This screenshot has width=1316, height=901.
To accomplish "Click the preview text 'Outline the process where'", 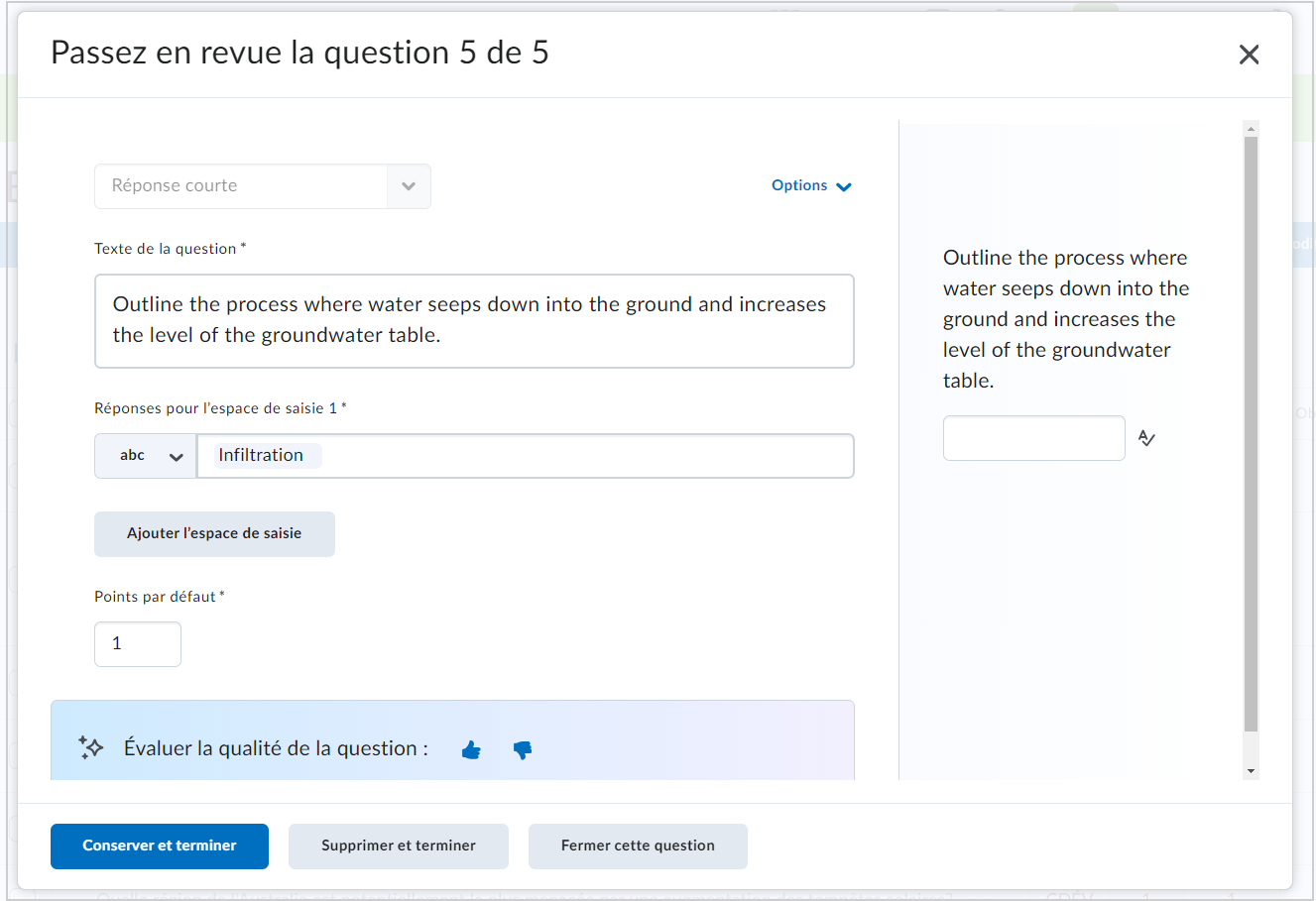I will [1065, 258].
